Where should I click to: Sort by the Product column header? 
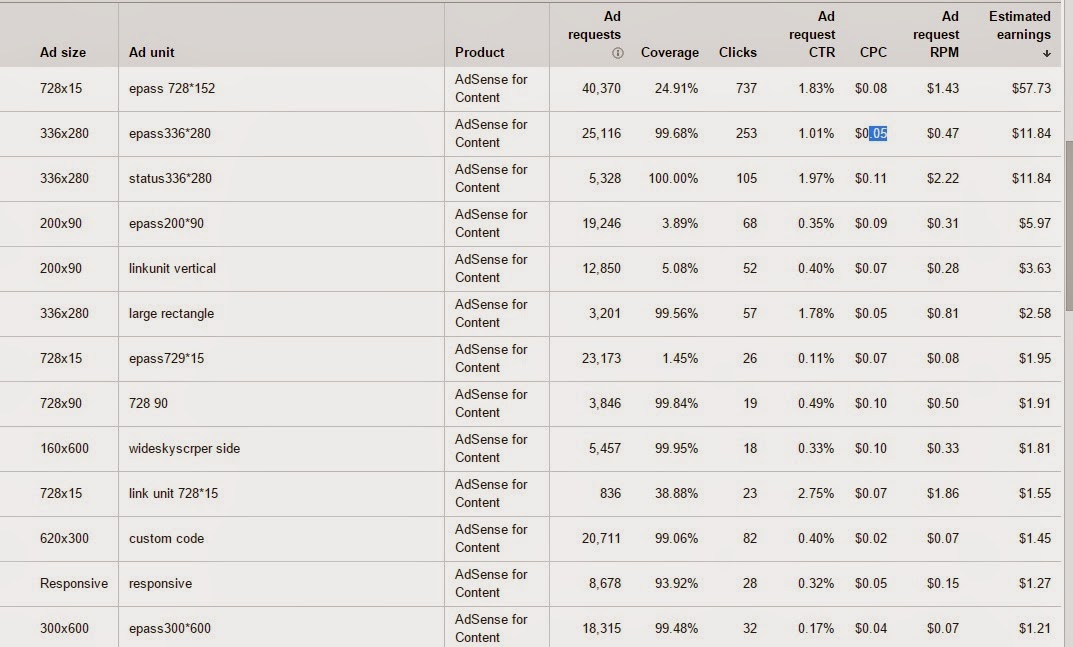coord(479,53)
